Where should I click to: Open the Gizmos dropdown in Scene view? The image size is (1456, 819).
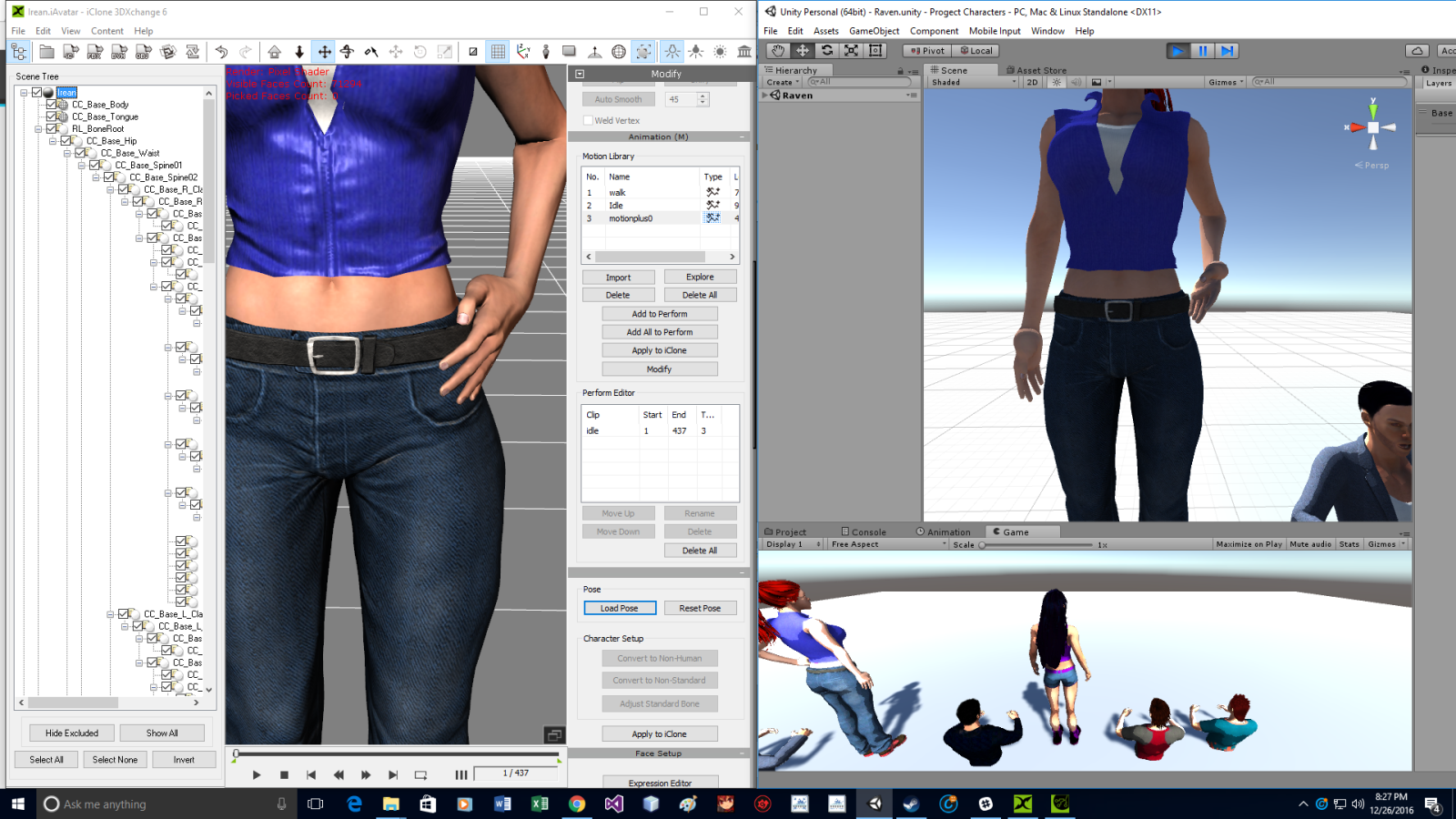pyautogui.click(x=1226, y=82)
